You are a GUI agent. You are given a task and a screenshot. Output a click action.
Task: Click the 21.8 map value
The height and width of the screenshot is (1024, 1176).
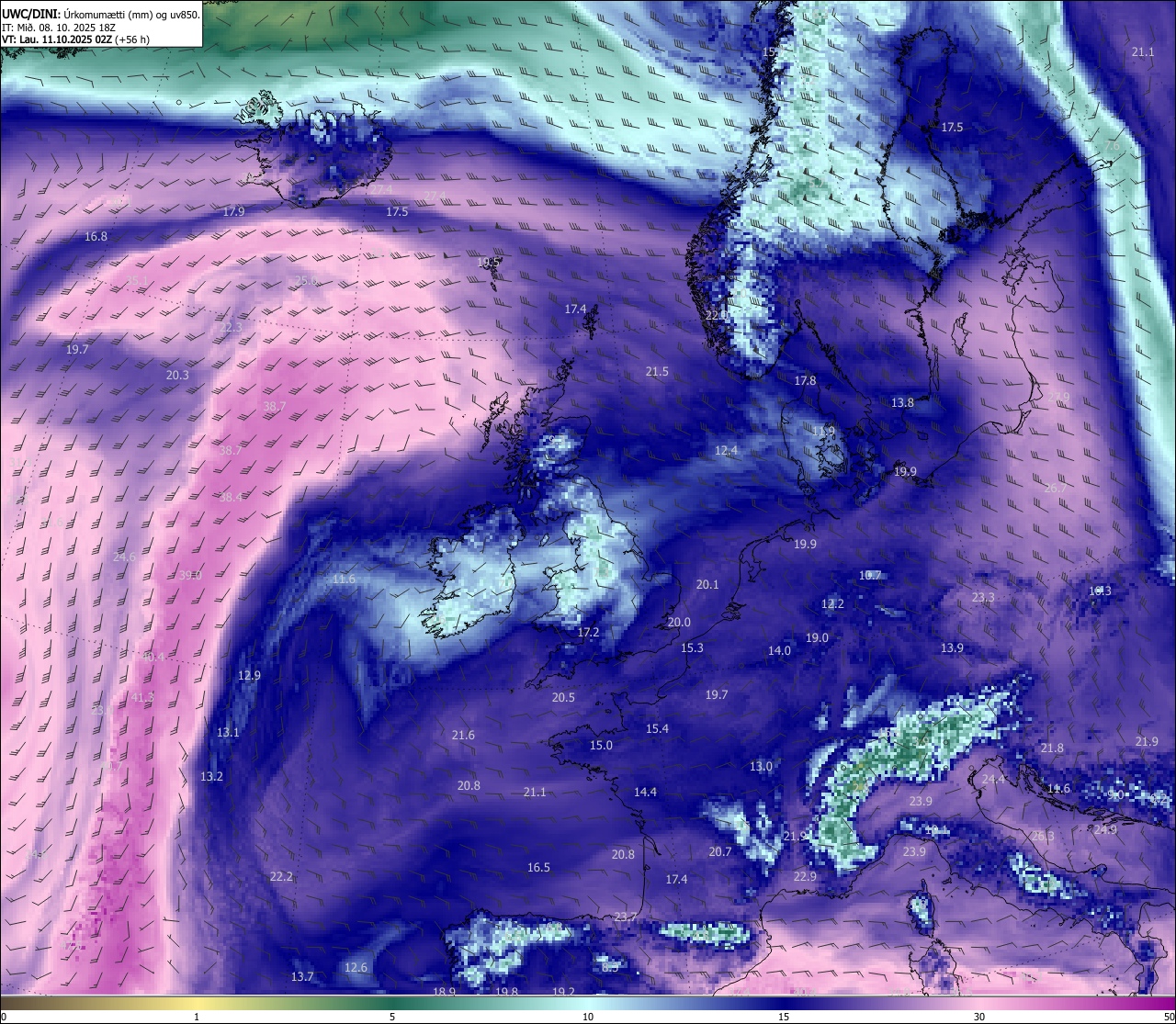(x=1052, y=748)
